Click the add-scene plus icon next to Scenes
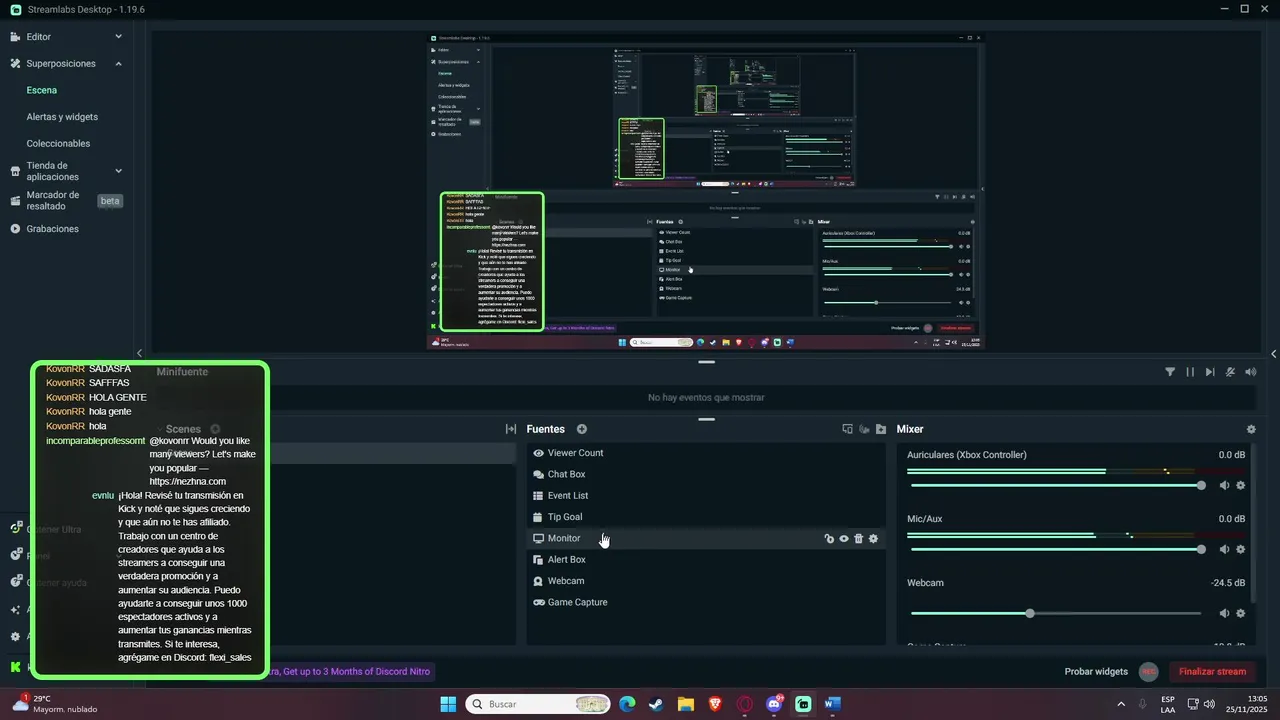 (x=215, y=429)
